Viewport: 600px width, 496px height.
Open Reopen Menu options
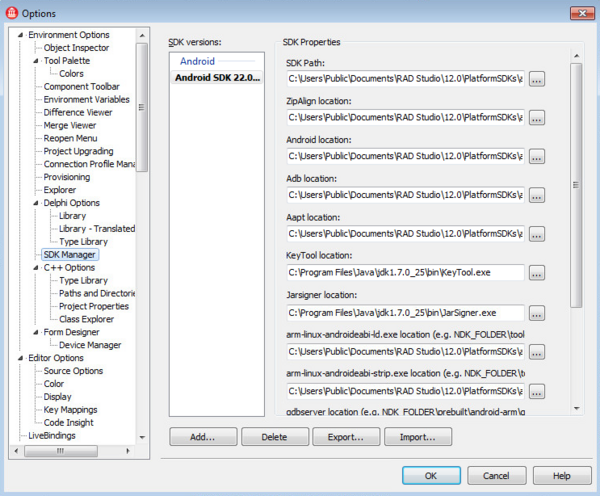pos(70,138)
